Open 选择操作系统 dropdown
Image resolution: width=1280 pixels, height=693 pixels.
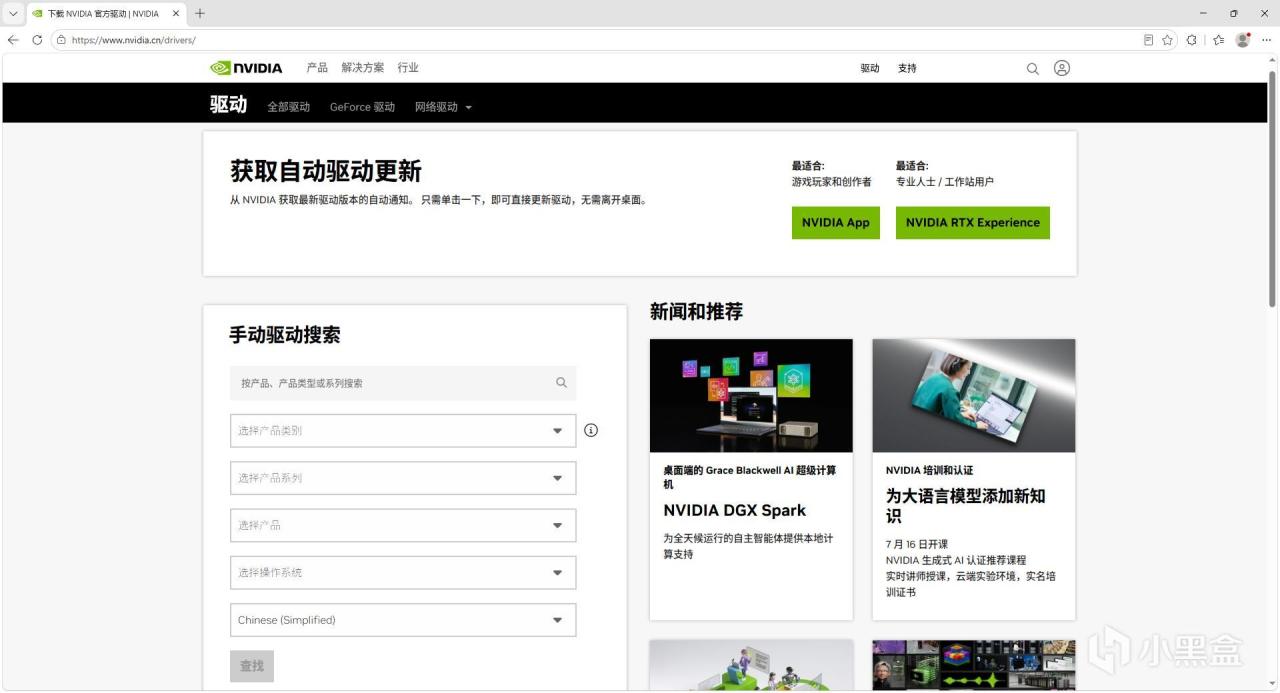coord(403,573)
